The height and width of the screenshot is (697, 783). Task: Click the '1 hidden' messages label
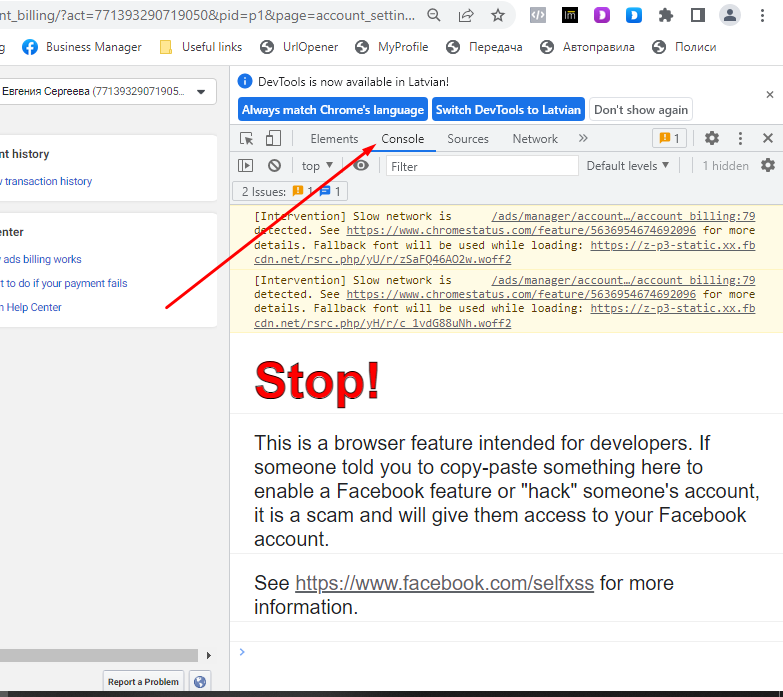coord(725,166)
